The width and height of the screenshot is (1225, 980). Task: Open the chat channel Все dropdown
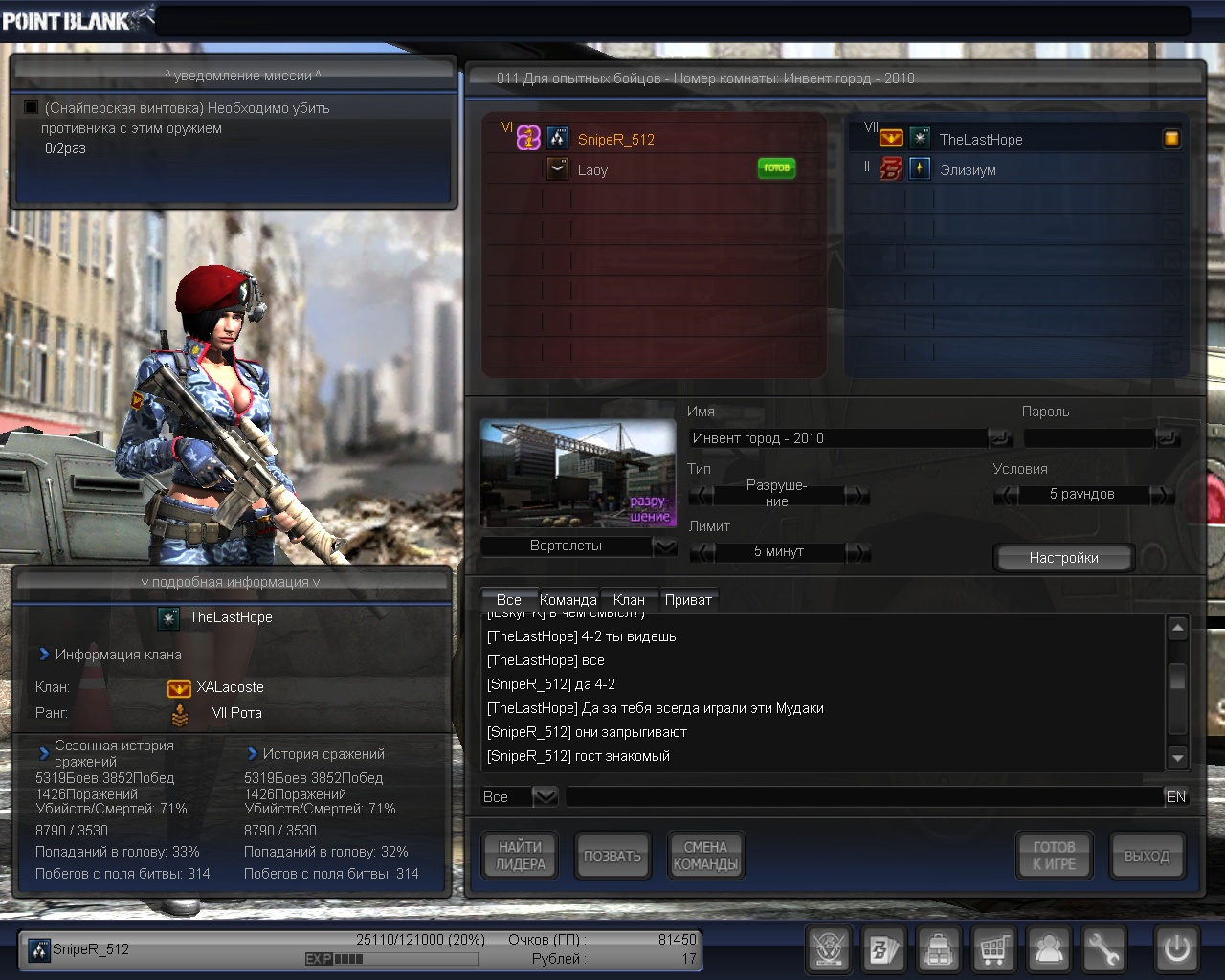pyautogui.click(x=545, y=796)
